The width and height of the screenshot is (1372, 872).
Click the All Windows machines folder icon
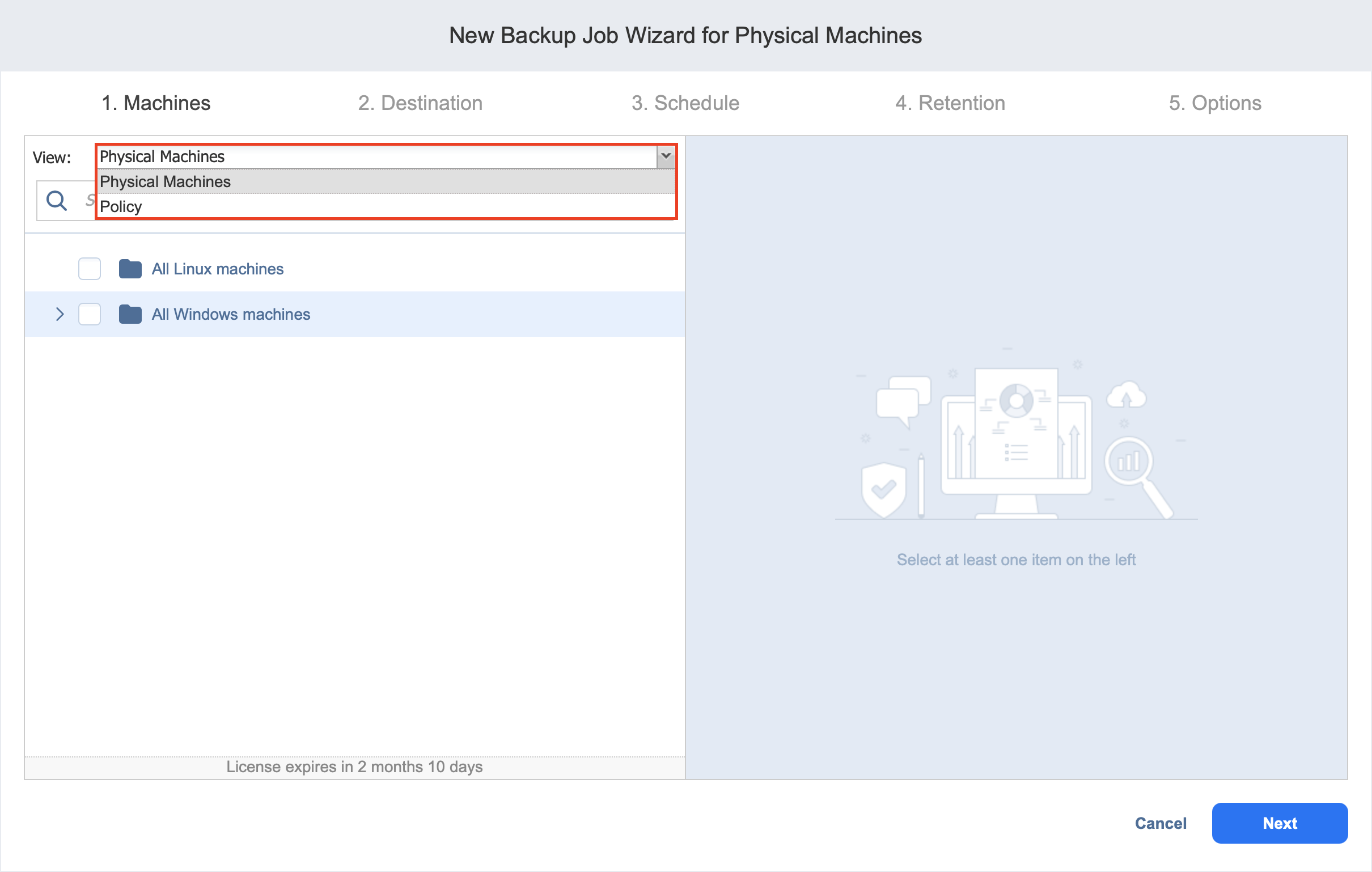tap(130, 314)
